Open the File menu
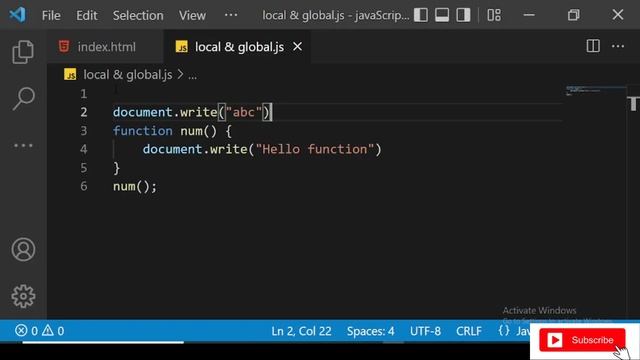Screen dimensions: 640x360 (x=51, y=16)
